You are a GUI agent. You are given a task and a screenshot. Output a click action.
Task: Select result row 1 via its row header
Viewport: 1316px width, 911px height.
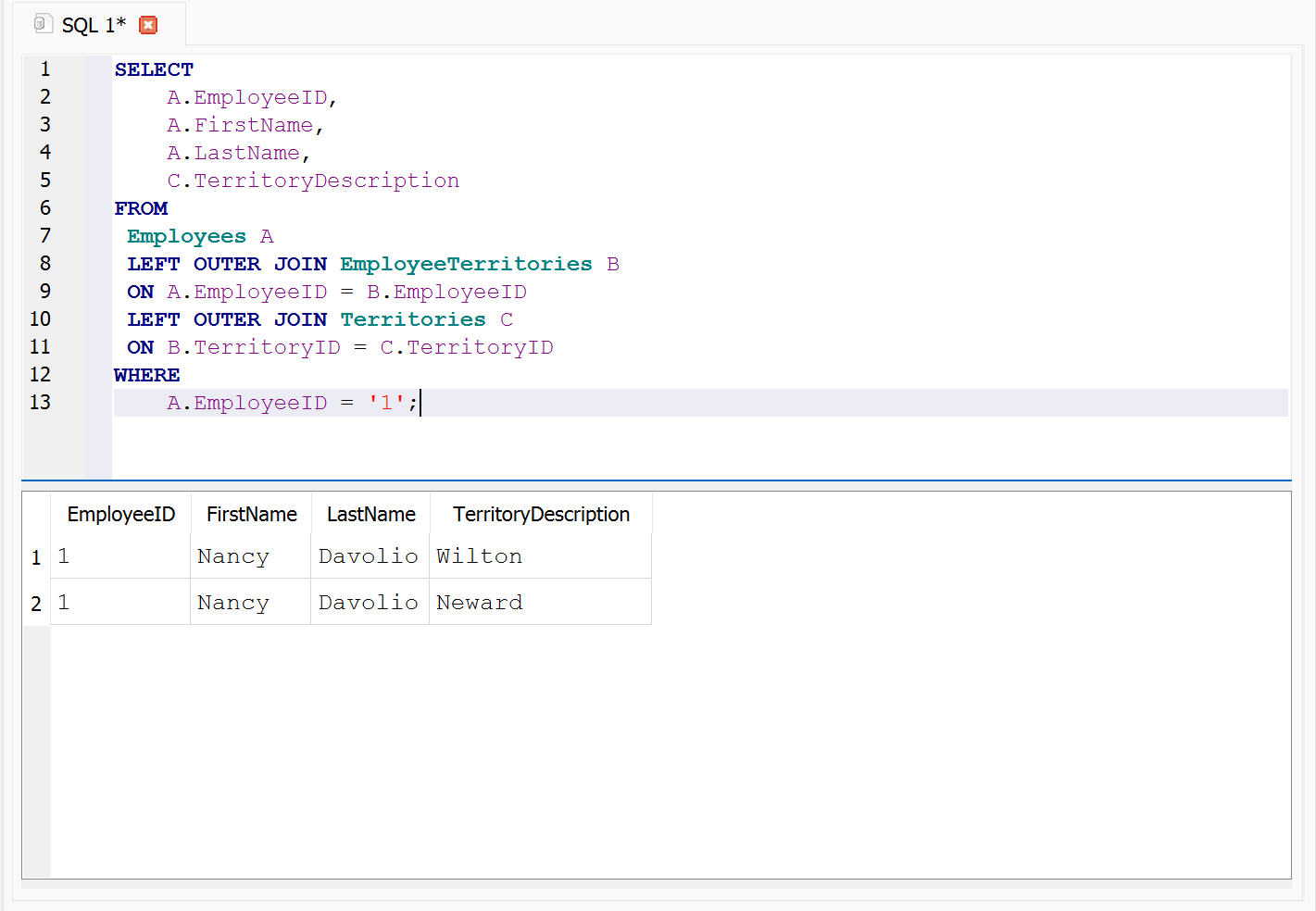pyautogui.click(x=36, y=557)
